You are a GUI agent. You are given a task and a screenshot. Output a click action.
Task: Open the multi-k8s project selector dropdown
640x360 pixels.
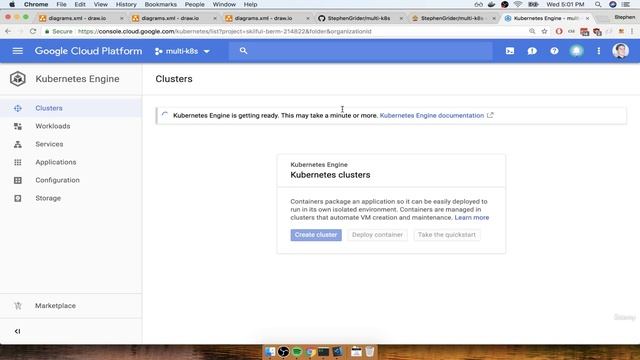click(182, 51)
